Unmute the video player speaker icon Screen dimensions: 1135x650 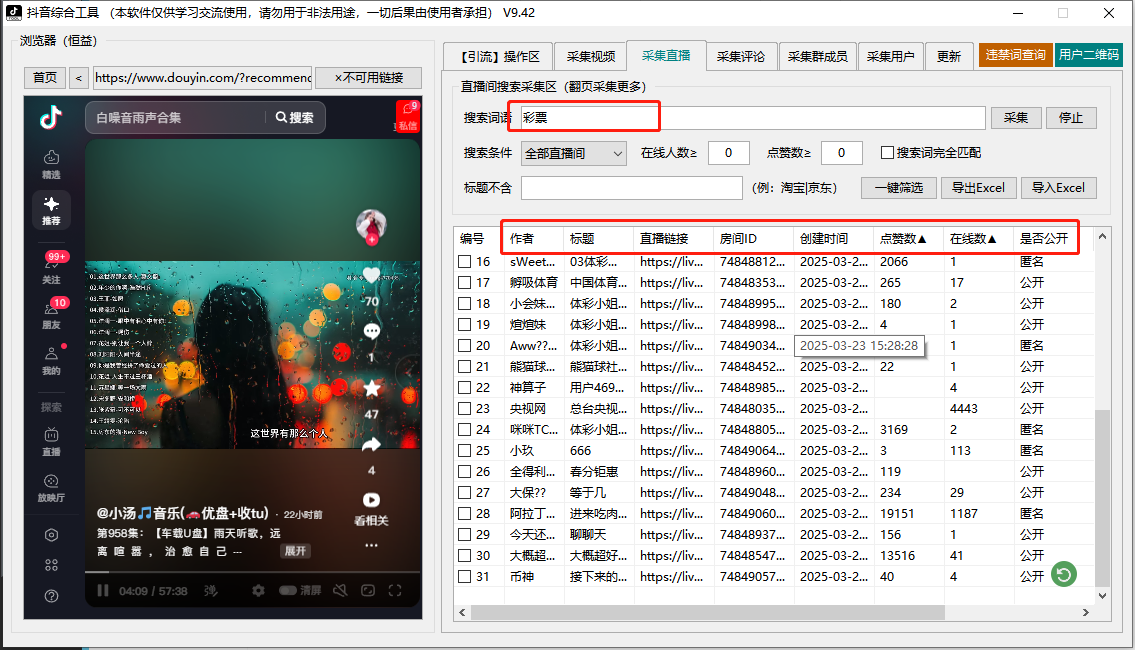tap(340, 591)
